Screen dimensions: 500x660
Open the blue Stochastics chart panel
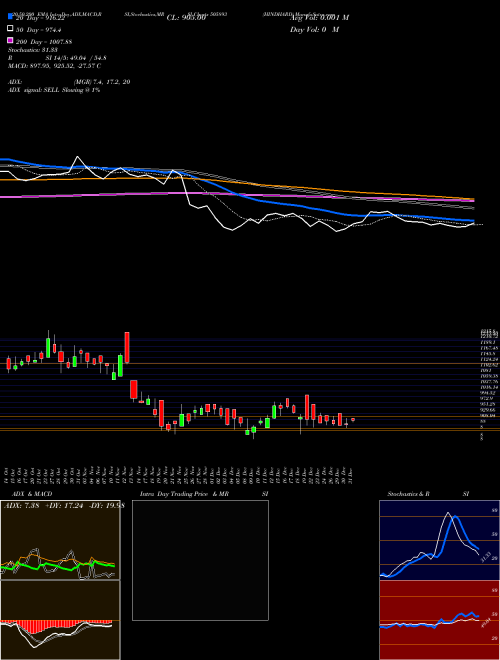click(x=439, y=540)
